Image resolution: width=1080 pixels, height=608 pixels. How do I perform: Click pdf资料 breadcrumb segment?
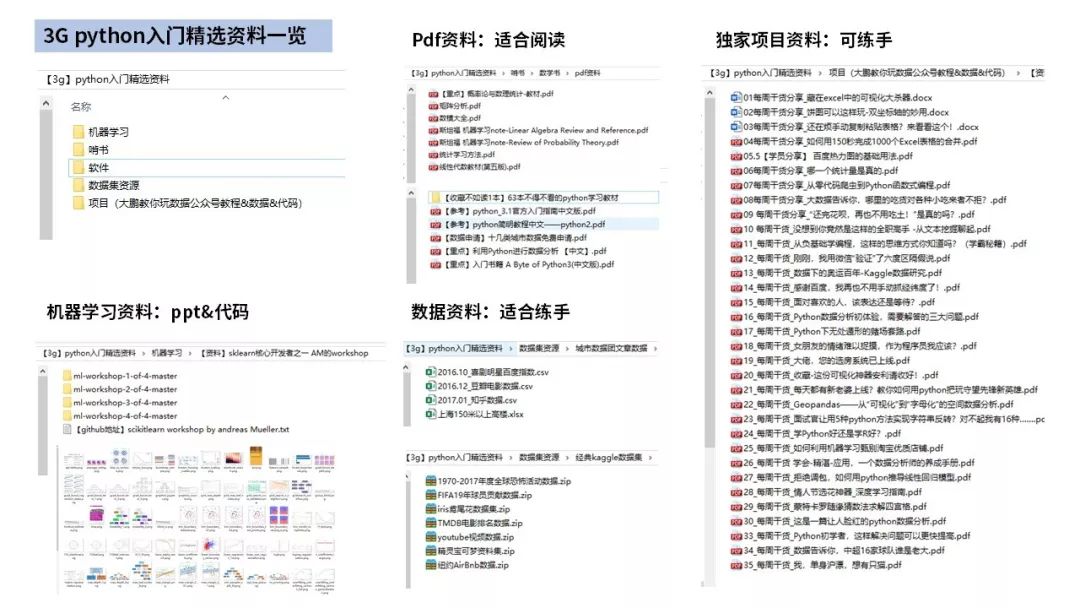(588, 73)
